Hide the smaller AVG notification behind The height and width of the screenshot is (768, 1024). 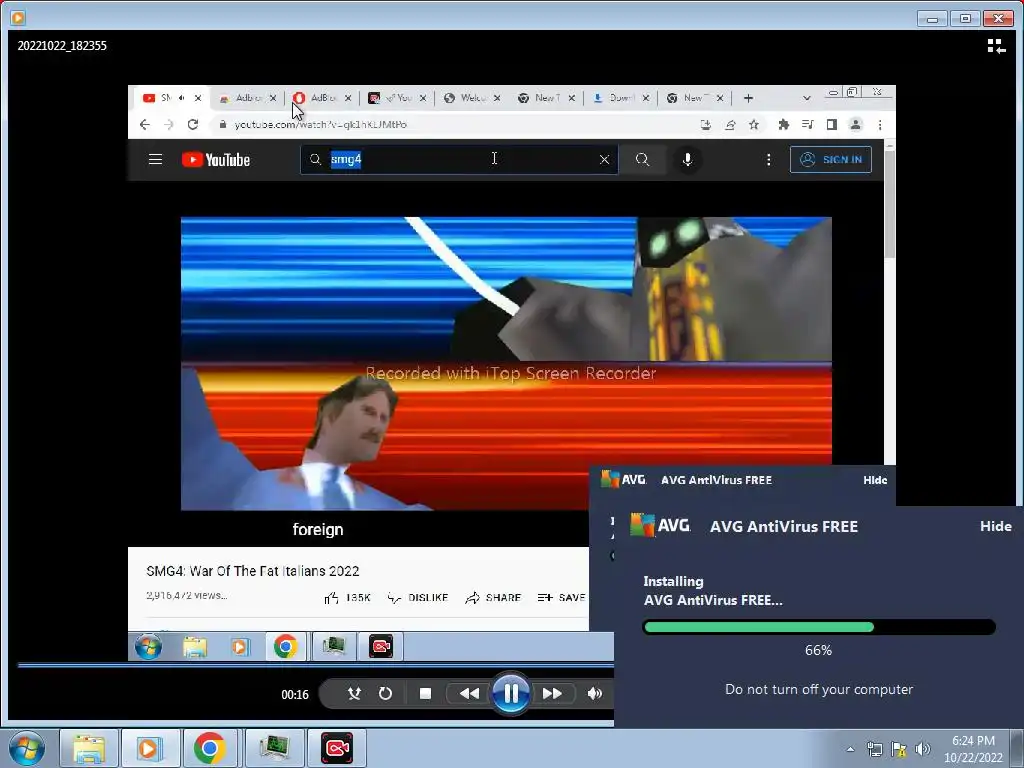click(x=875, y=480)
